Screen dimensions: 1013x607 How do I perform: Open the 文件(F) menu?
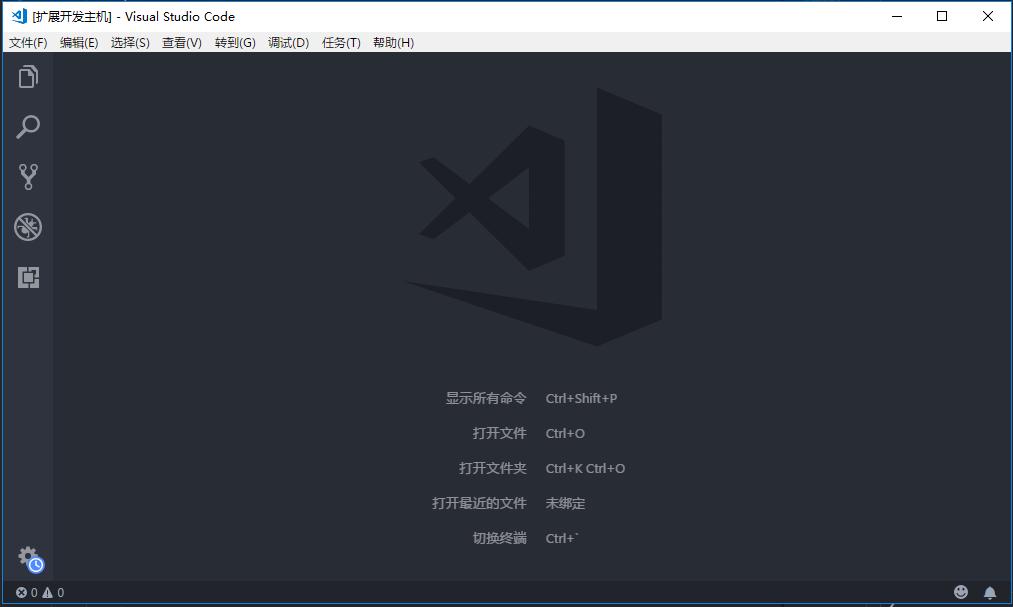coord(28,43)
